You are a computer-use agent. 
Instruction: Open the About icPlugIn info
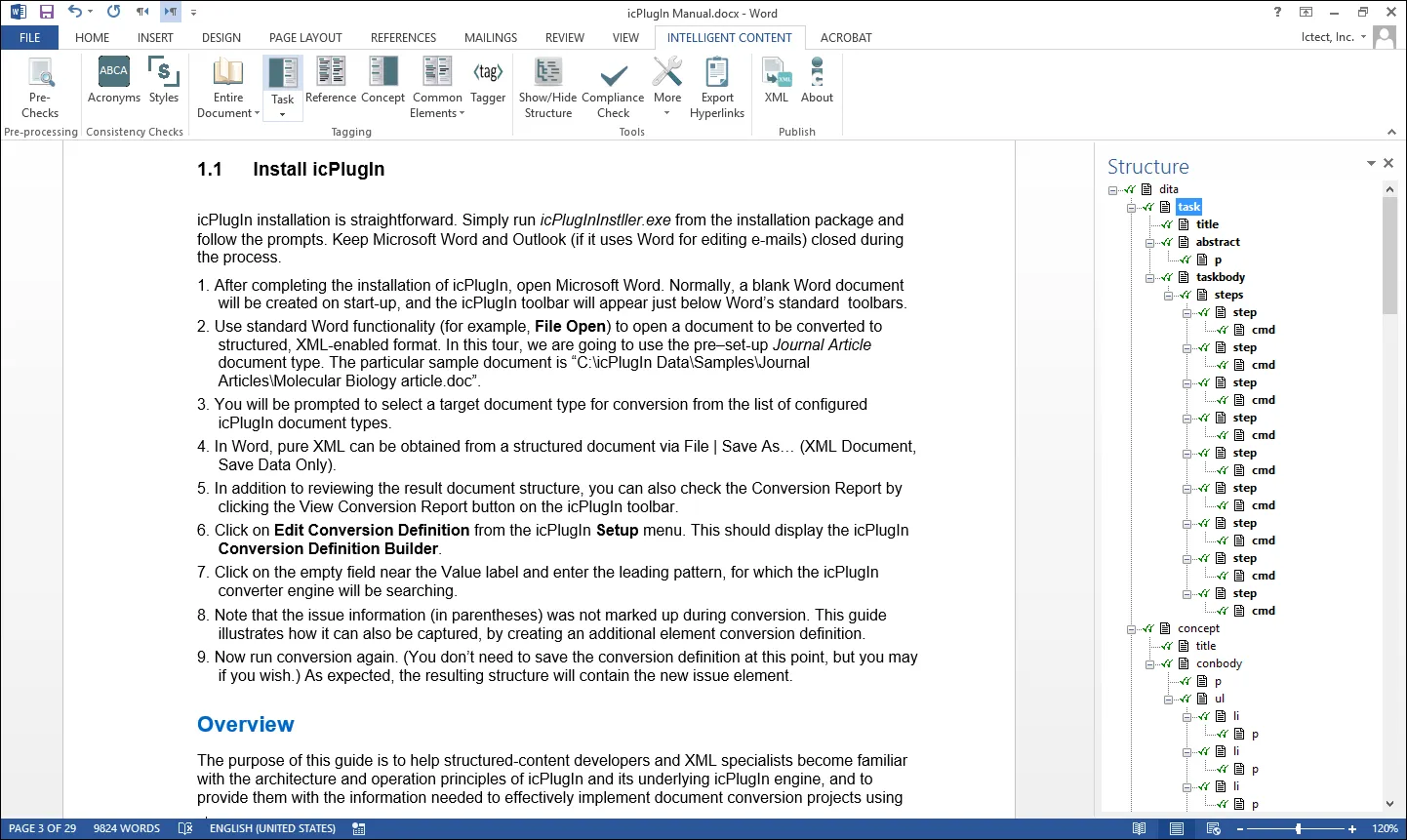pyautogui.click(x=817, y=81)
